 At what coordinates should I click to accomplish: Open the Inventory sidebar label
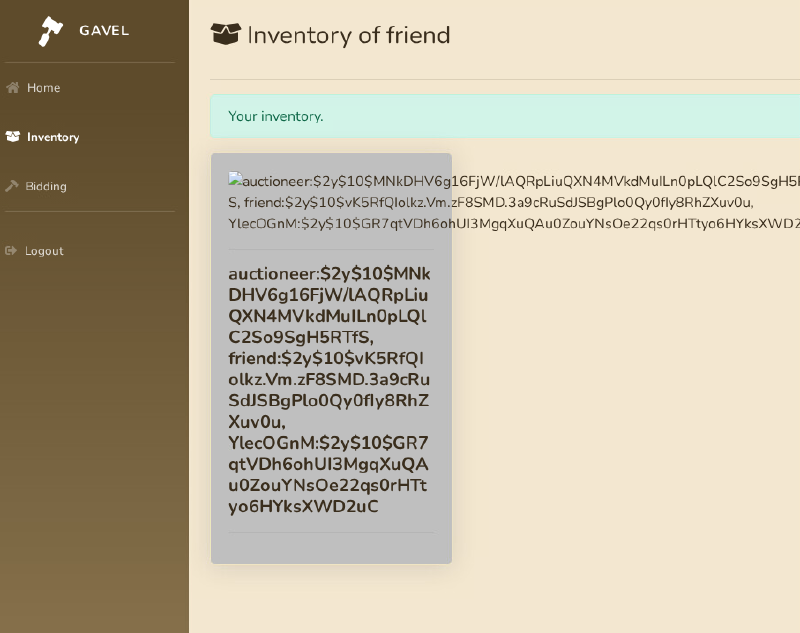click(x=53, y=137)
